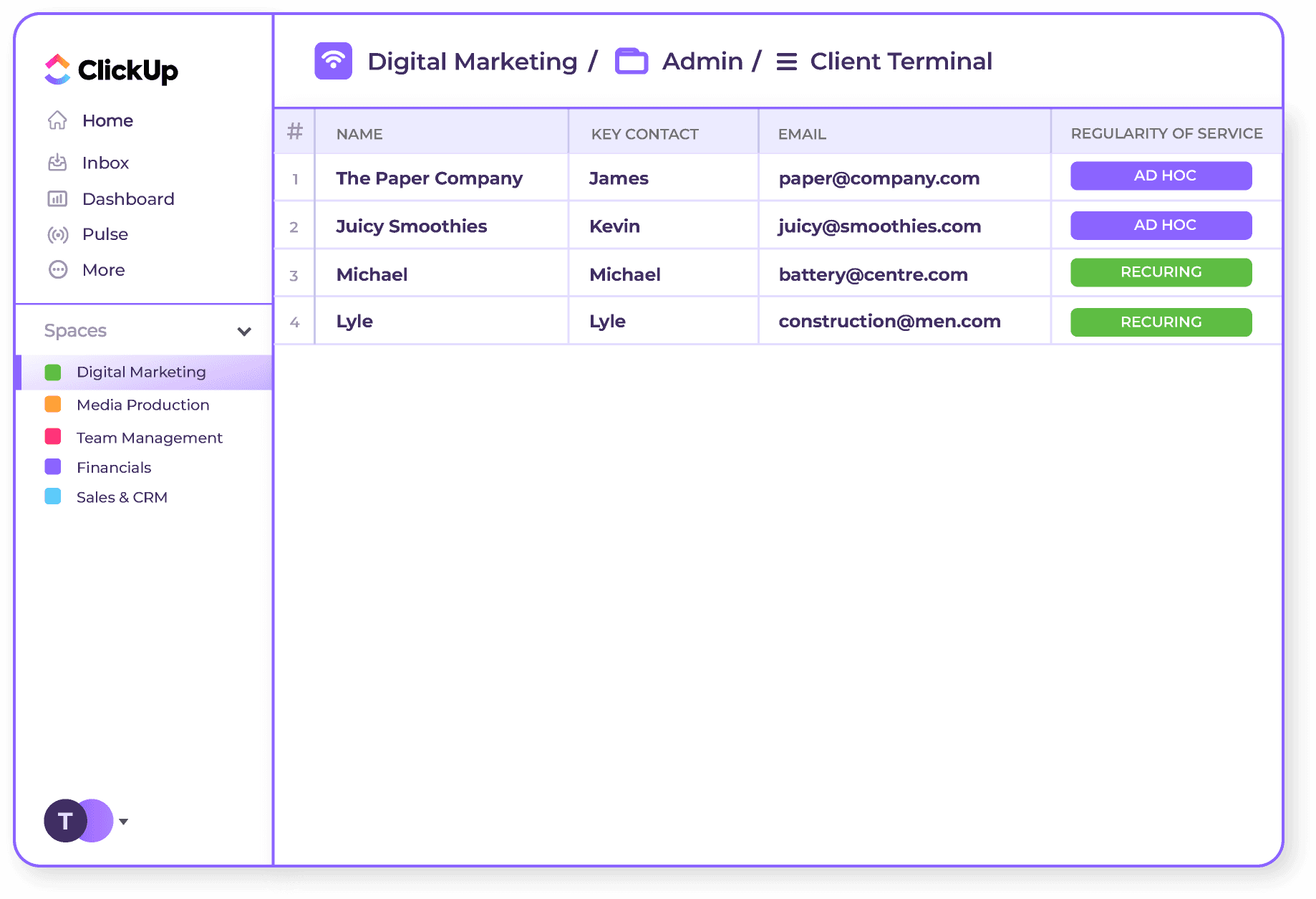The image size is (1316, 899).
Task: Click the ClickUp logo
Action: click(111, 70)
